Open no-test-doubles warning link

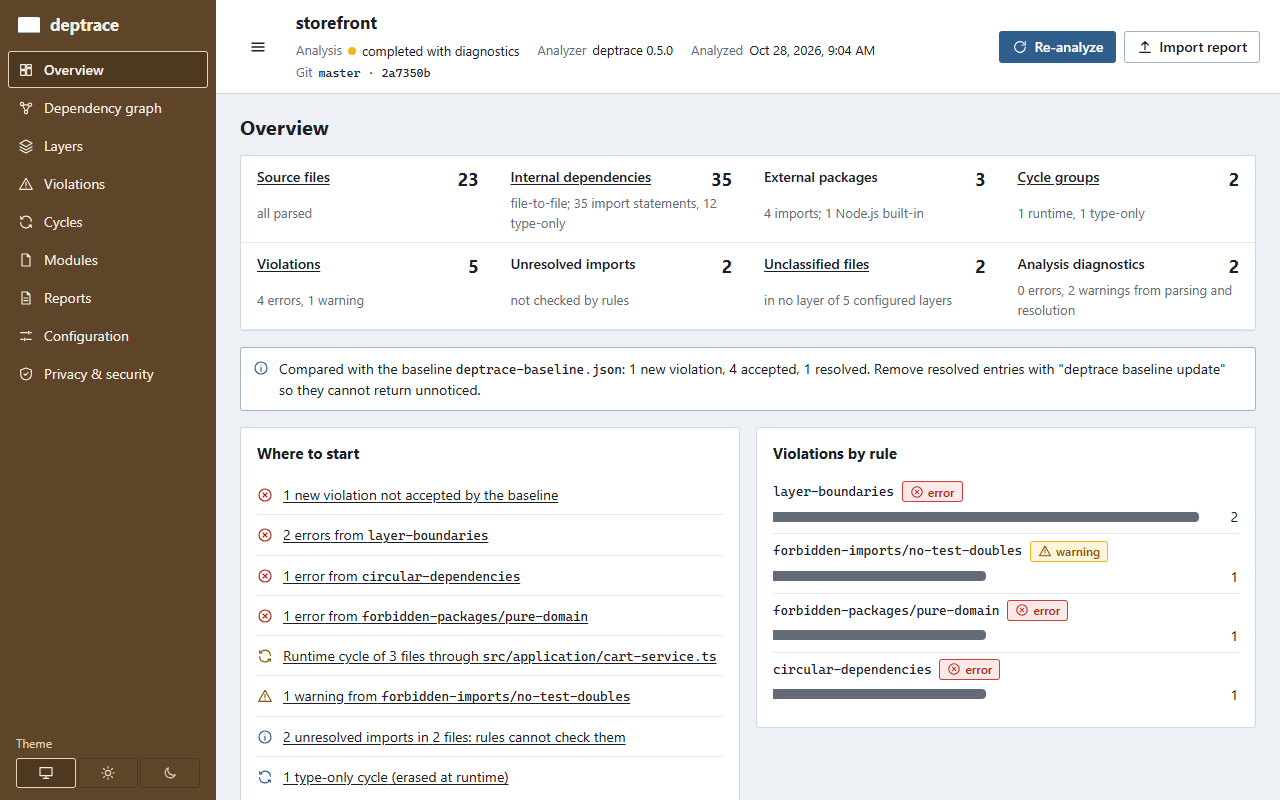456,696
